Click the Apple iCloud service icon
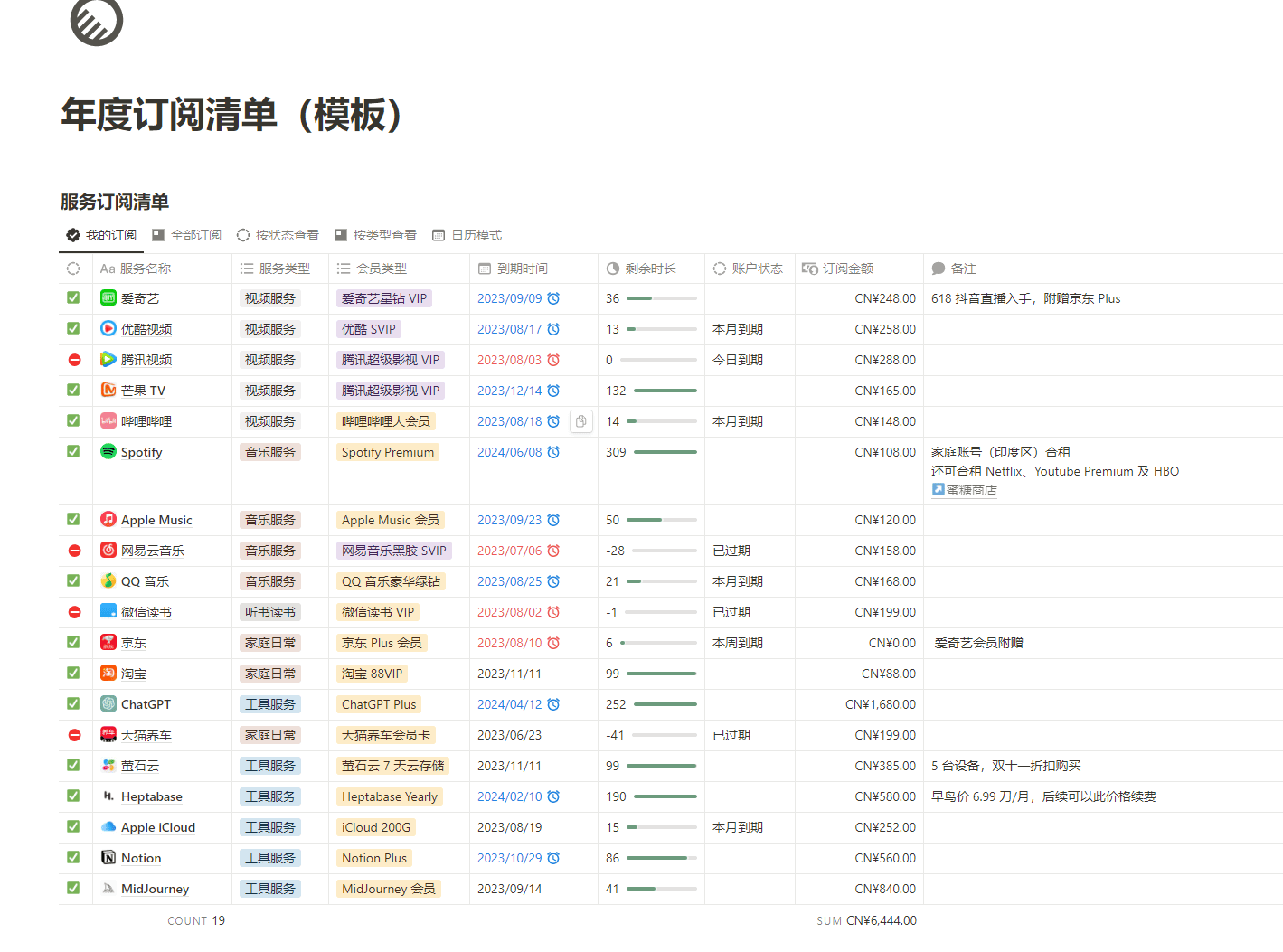Image resolution: width=1283 pixels, height=952 pixels. coord(108,826)
